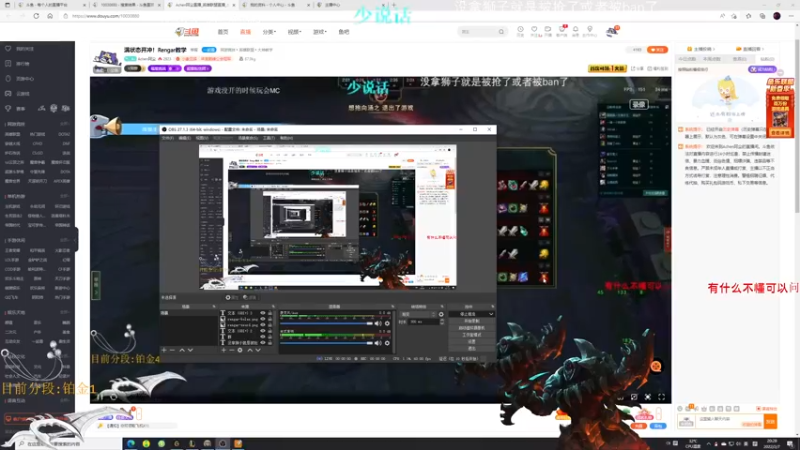Open settings gear of first OBS audio channel
Viewport: 800px width, 450px height.
coord(387,323)
